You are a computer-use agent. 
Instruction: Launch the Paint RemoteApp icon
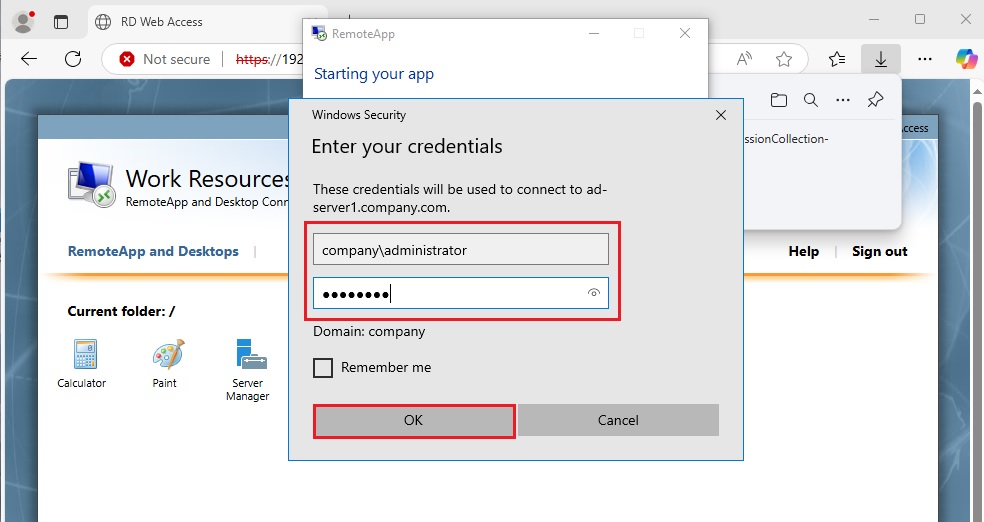tap(165, 356)
